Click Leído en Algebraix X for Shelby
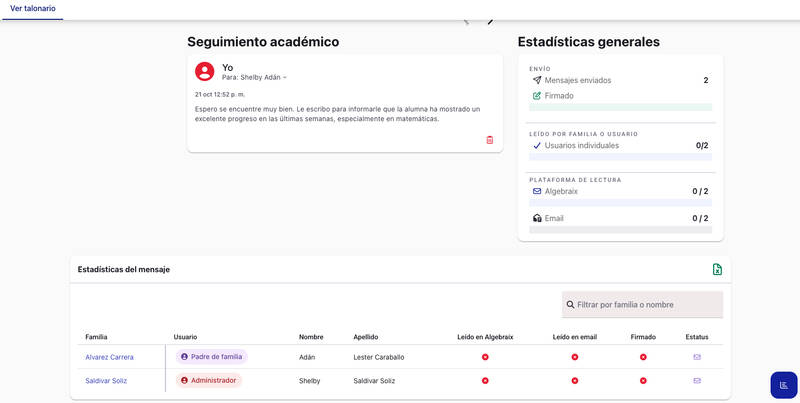 click(x=485, y=381)
